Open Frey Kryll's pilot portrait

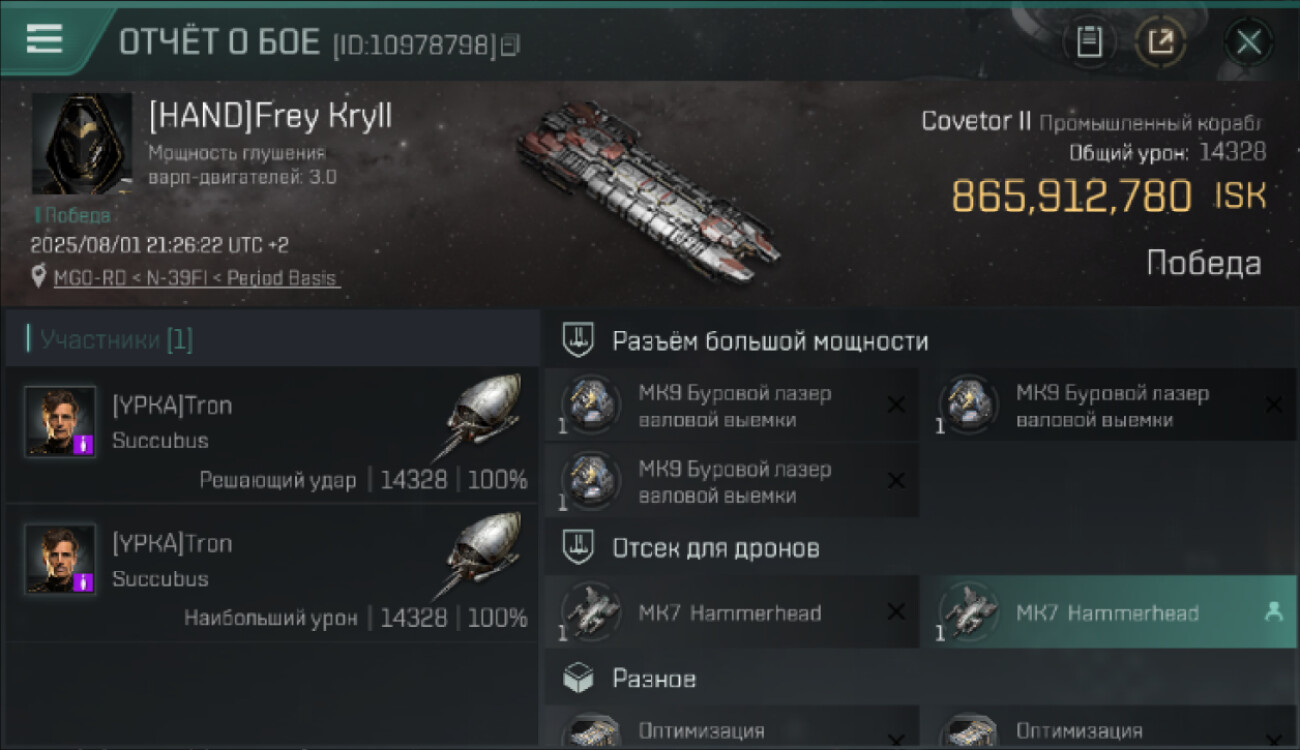pyautogui.click(x=81, y=144)
